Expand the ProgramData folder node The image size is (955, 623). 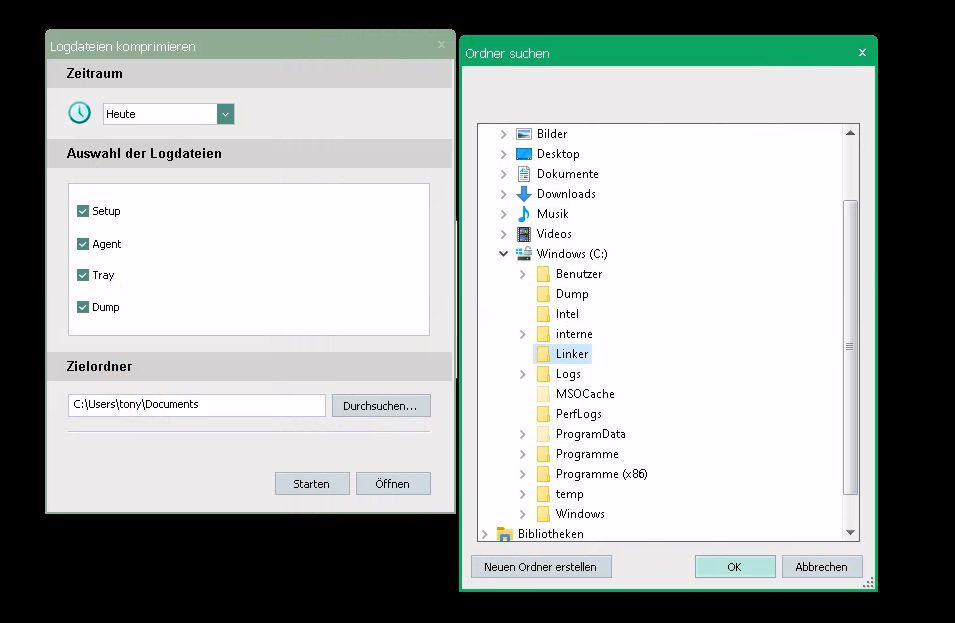point(523,434)
